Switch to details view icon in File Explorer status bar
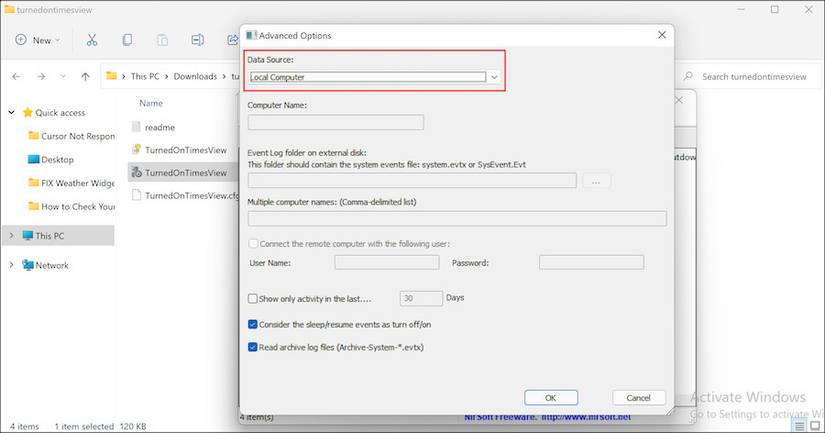Image resolution: width=825 pixels, height=433 pixels. pos(799,426)
